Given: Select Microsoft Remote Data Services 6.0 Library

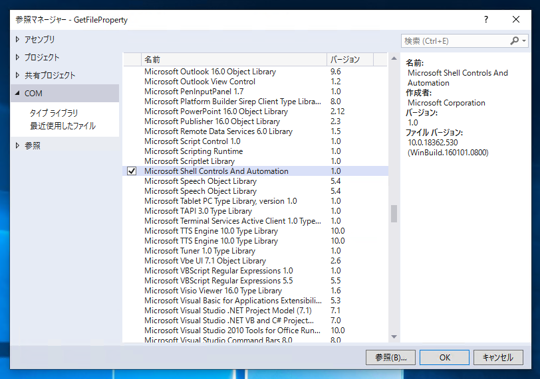Looking at the screenshot, I should pyautogui.click(x=255, y=131).
